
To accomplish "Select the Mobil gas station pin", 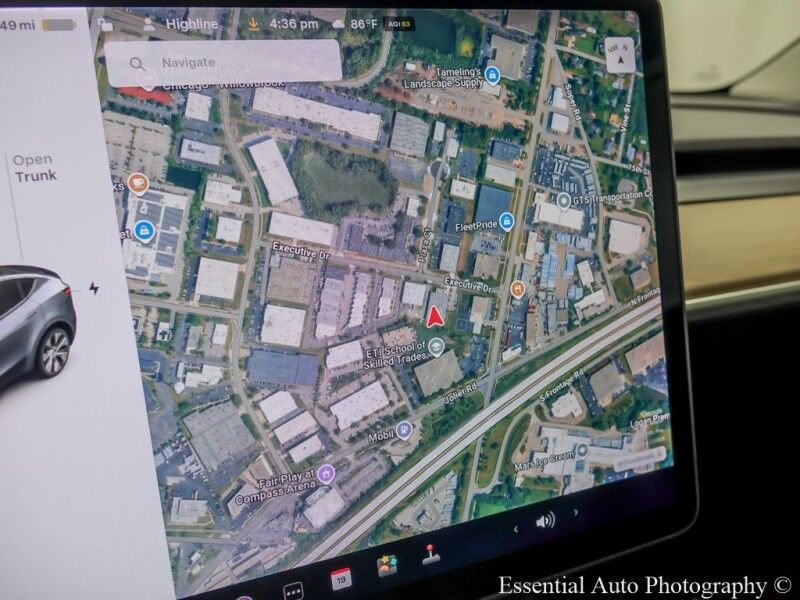I will pyautogui.click(x=403, y=430).
